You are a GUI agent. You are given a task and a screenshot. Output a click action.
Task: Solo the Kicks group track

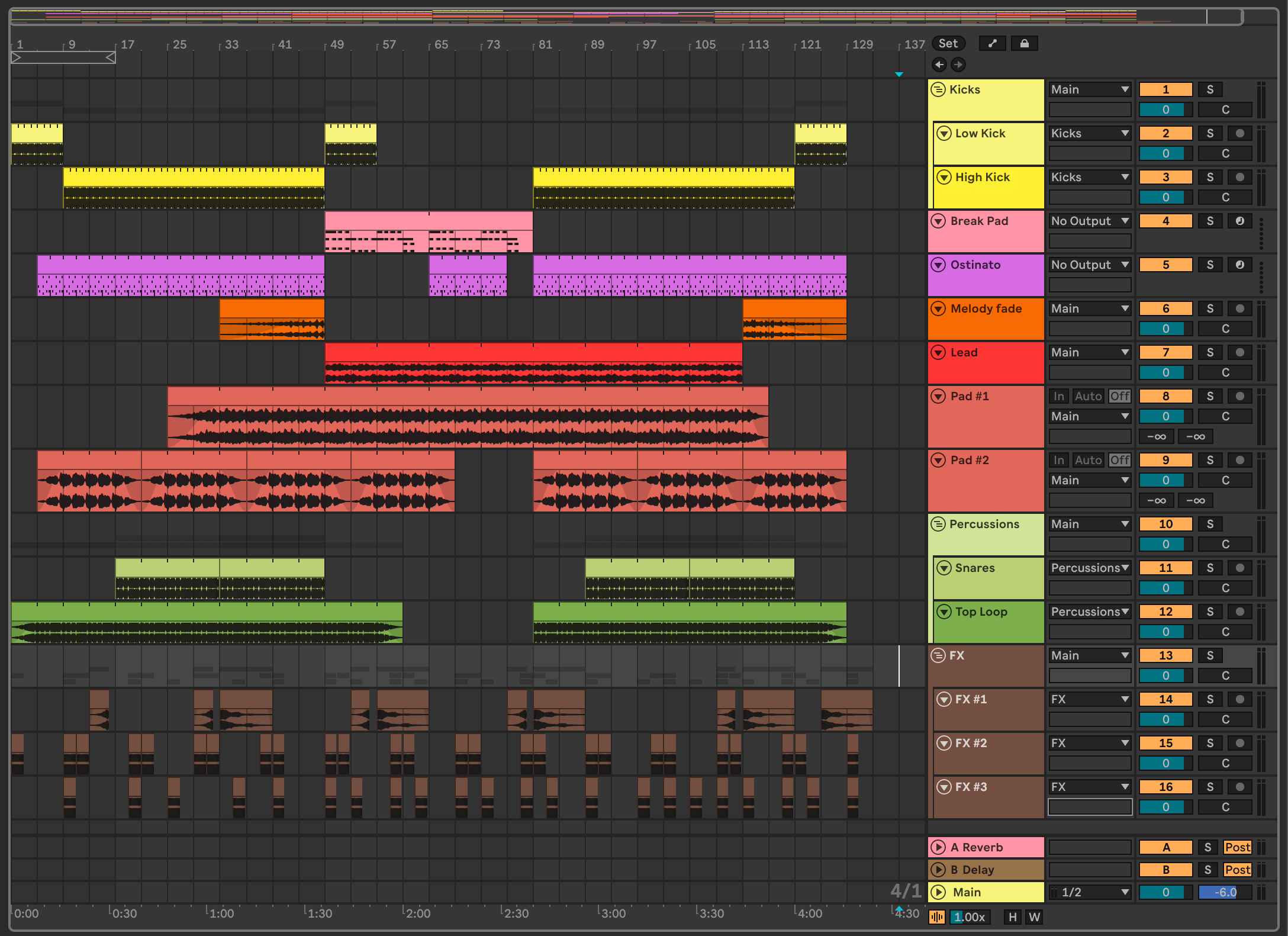[x=1210, y=89]
